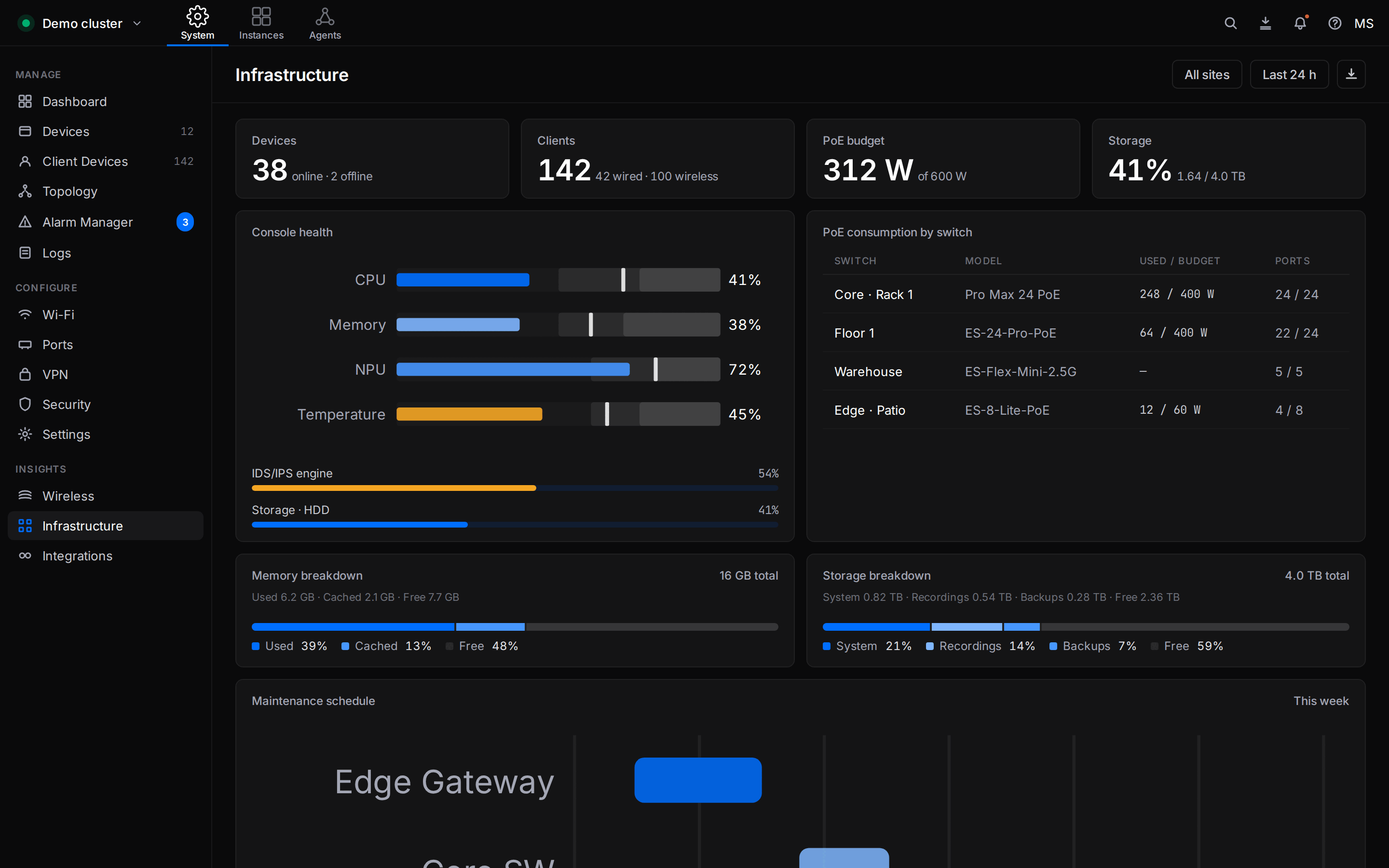Open the MS user profile
Viewport: 1389px width, 868px height.
(x=1364, y=23)
